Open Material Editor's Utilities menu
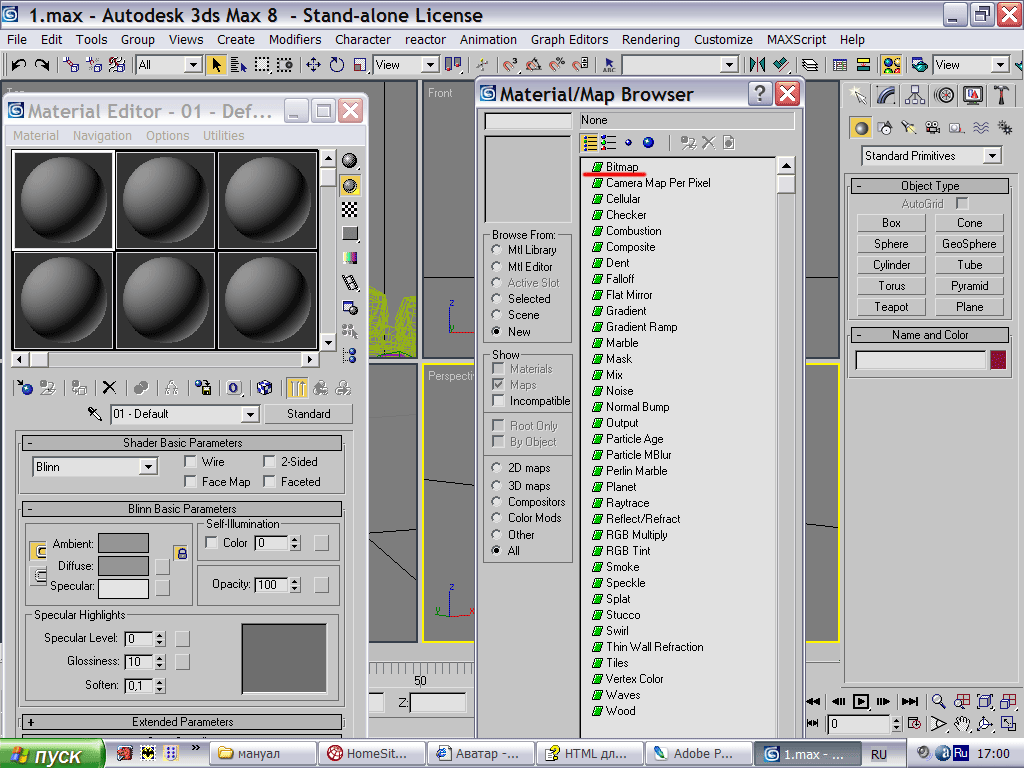The width and height of the screenshot is (1024, 768). click(223, 135)
